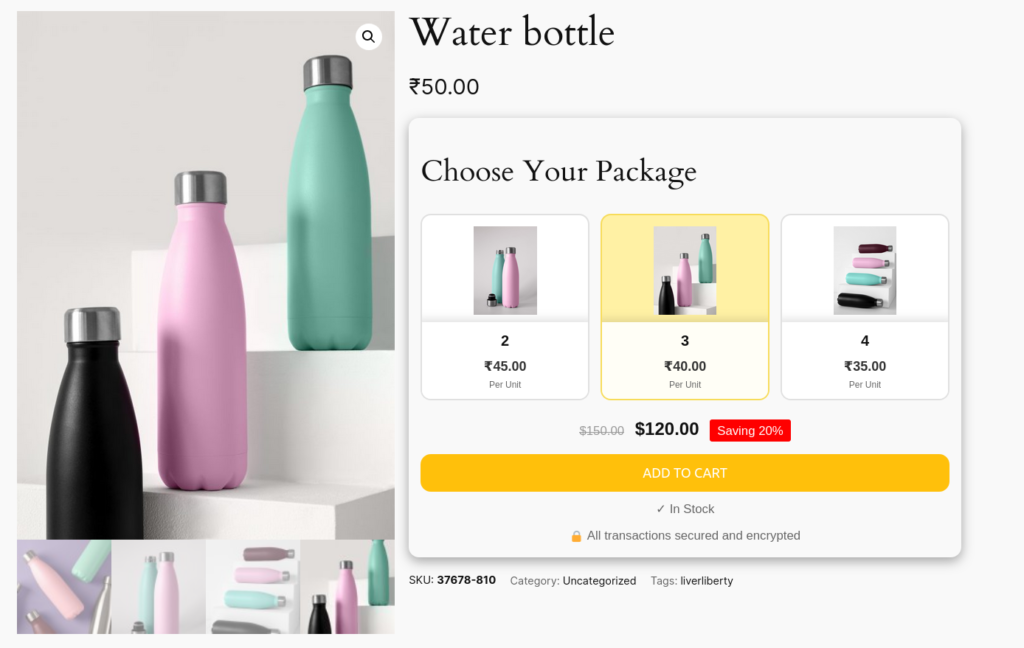1024x648 pixels.
Task: Click the magnifier zoom icon on product image
Action: pos(368,37)
